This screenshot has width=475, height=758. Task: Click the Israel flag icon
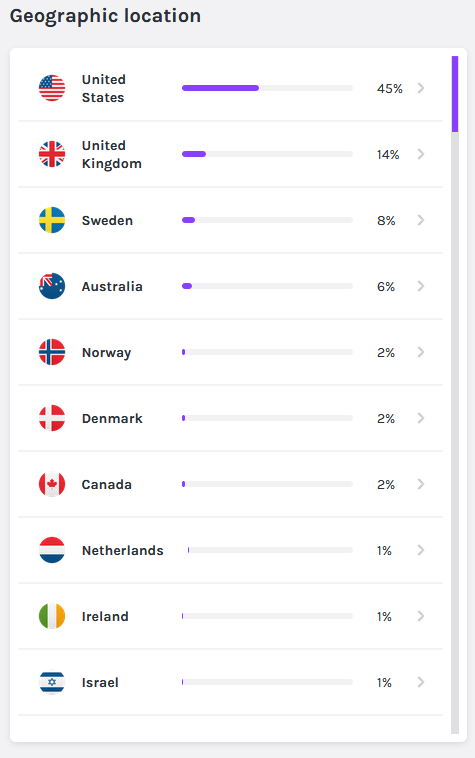point(52,682)
